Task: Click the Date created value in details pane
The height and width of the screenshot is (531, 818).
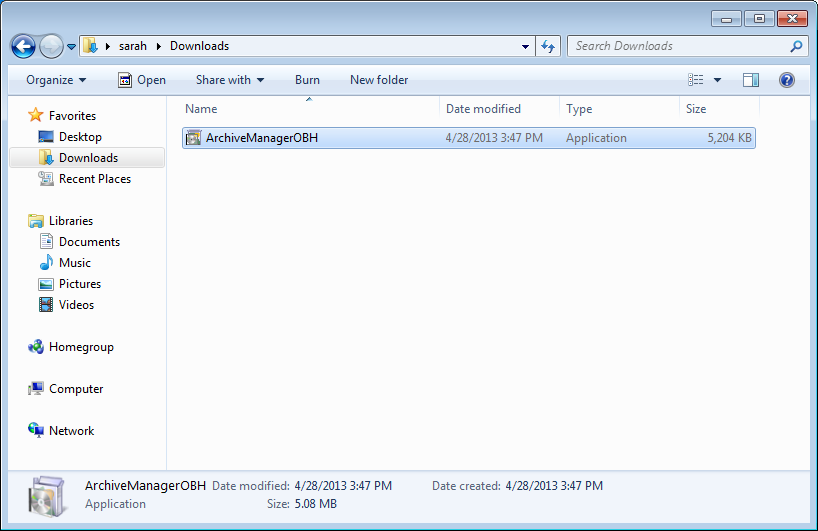Action: point(554,486)
